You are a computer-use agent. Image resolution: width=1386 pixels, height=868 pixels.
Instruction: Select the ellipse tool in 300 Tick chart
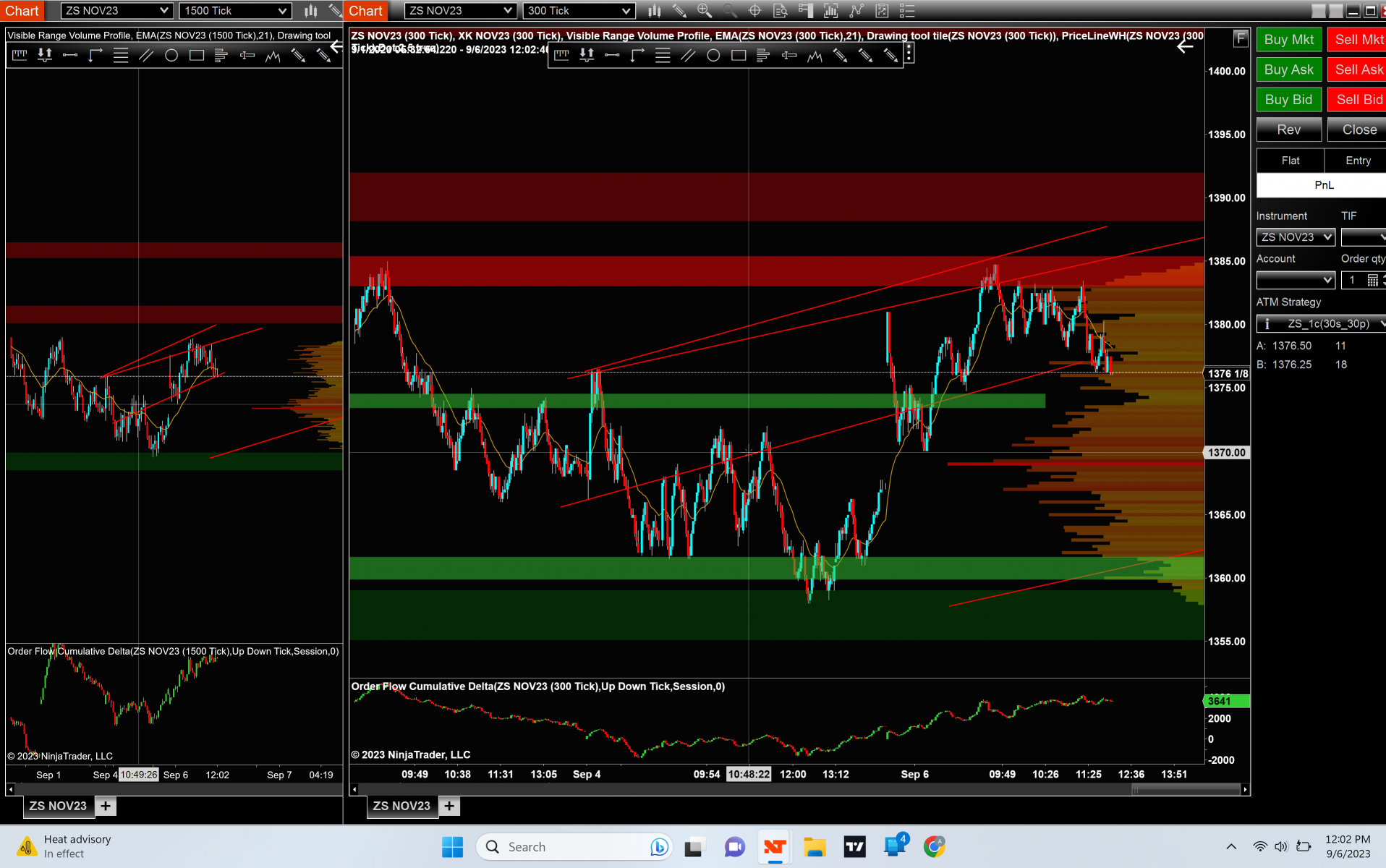713,55
